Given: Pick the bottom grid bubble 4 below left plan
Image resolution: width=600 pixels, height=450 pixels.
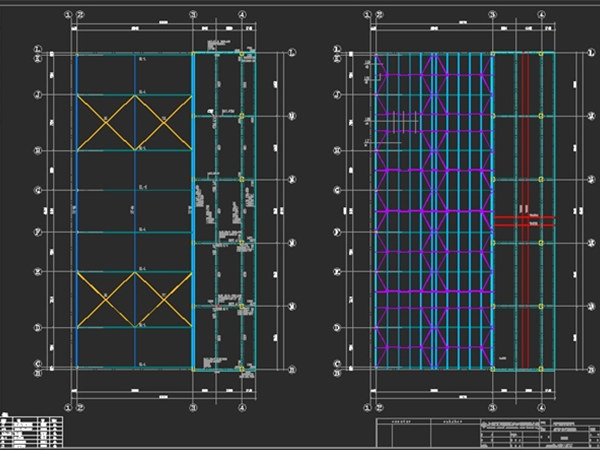Looking at the screenshot, I should (x=243, y=407).
